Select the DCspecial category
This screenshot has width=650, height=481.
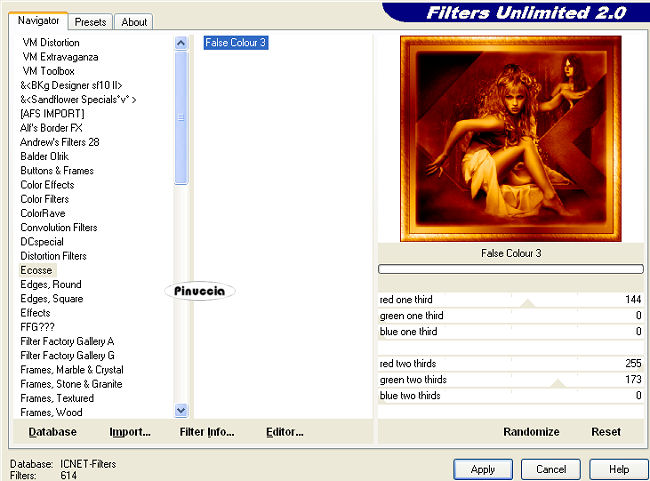42,242
